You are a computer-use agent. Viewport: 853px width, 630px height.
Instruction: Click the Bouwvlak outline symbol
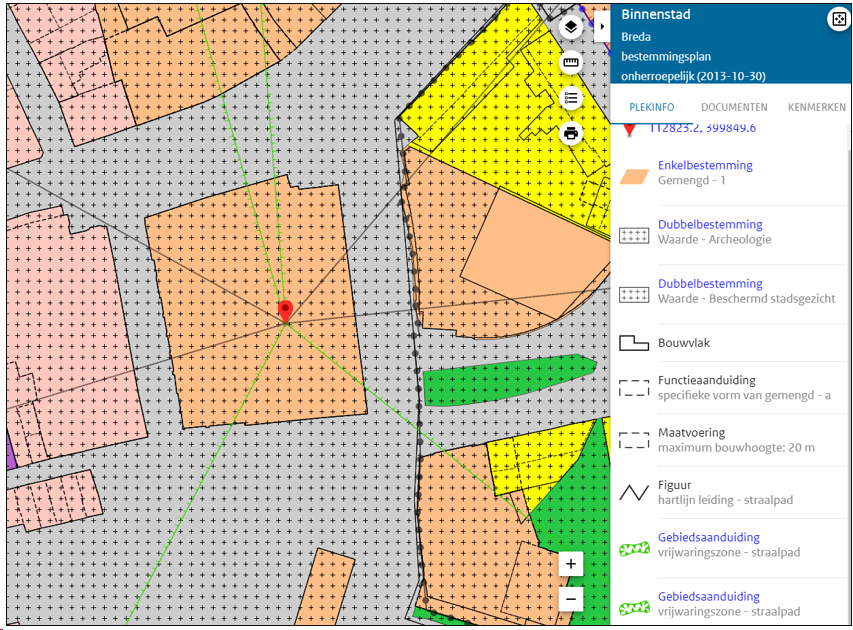634,343
